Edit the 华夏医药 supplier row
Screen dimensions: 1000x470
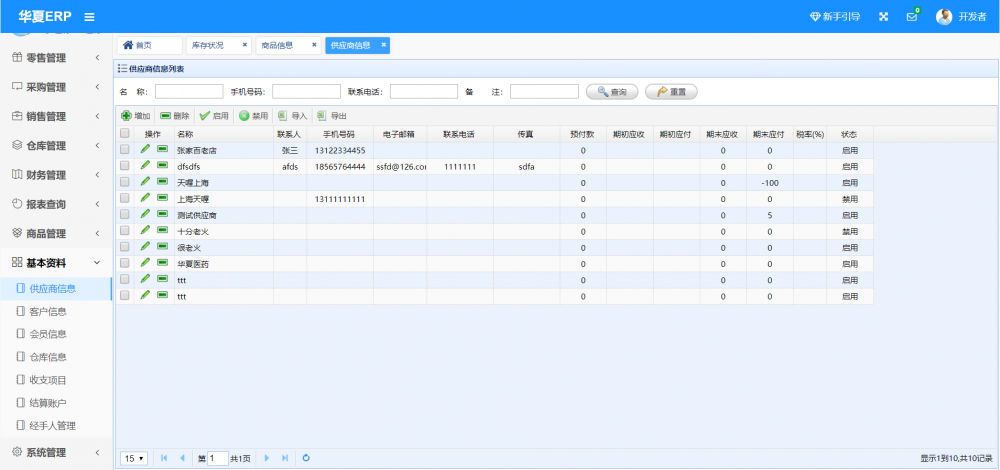click(x=145, y=262)
